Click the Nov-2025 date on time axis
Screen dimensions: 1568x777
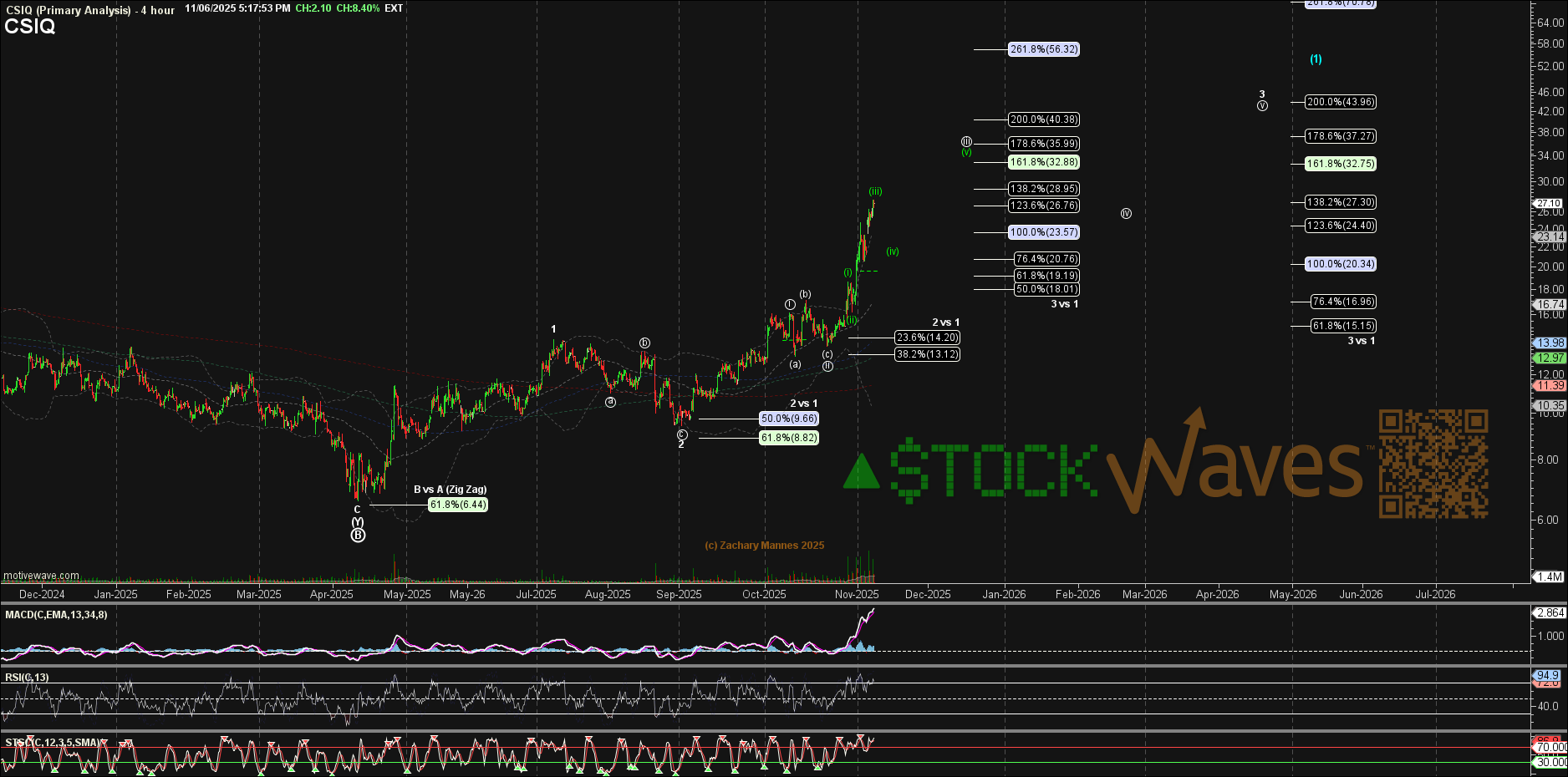coord(857,594)
